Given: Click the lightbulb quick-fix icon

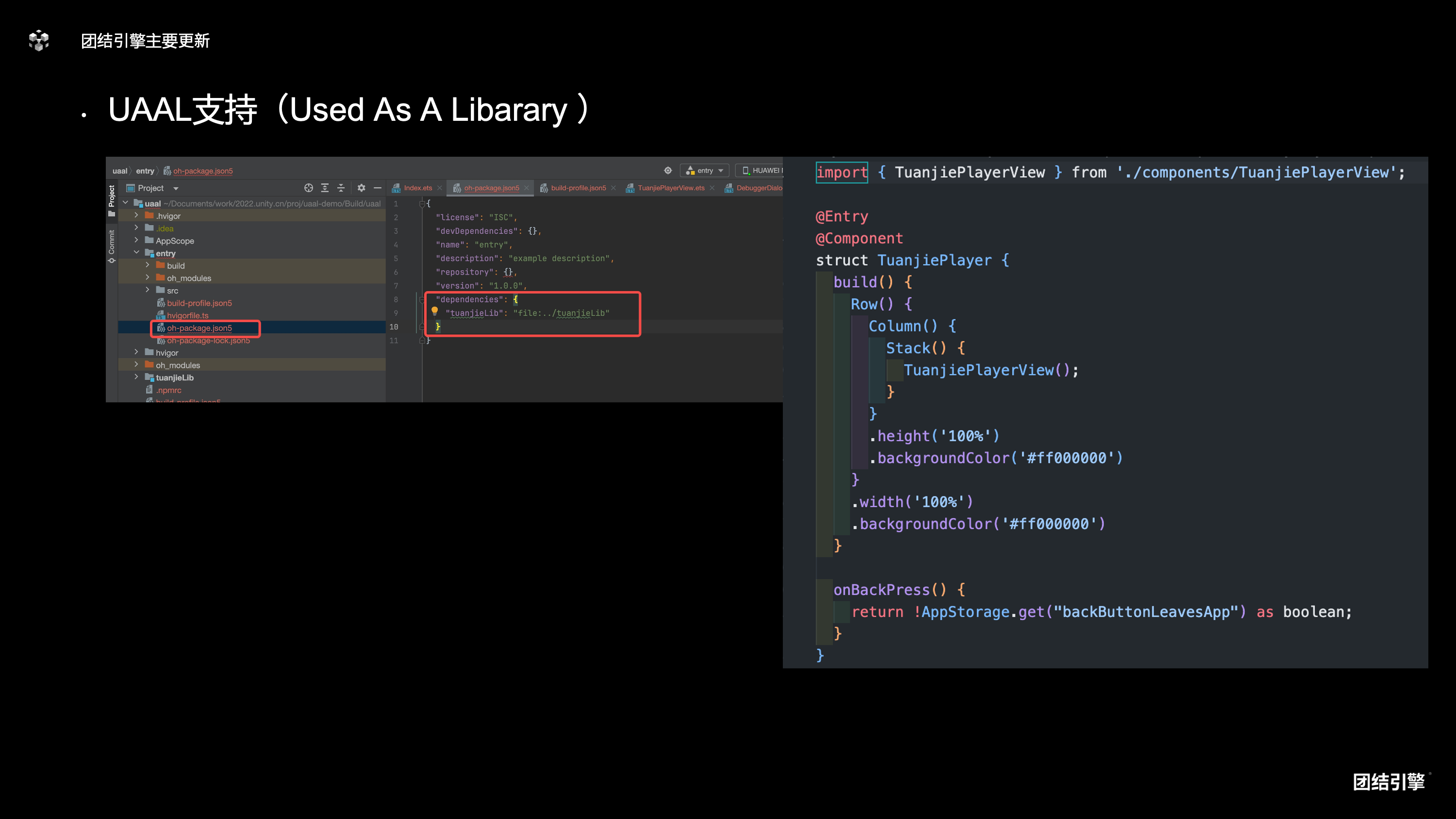Looking at the screenshot, I should click(x=434, y=311).
